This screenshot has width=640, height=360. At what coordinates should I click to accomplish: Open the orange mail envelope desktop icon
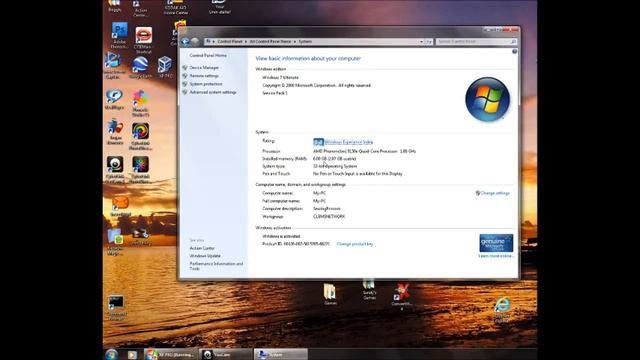coord(120,206)
